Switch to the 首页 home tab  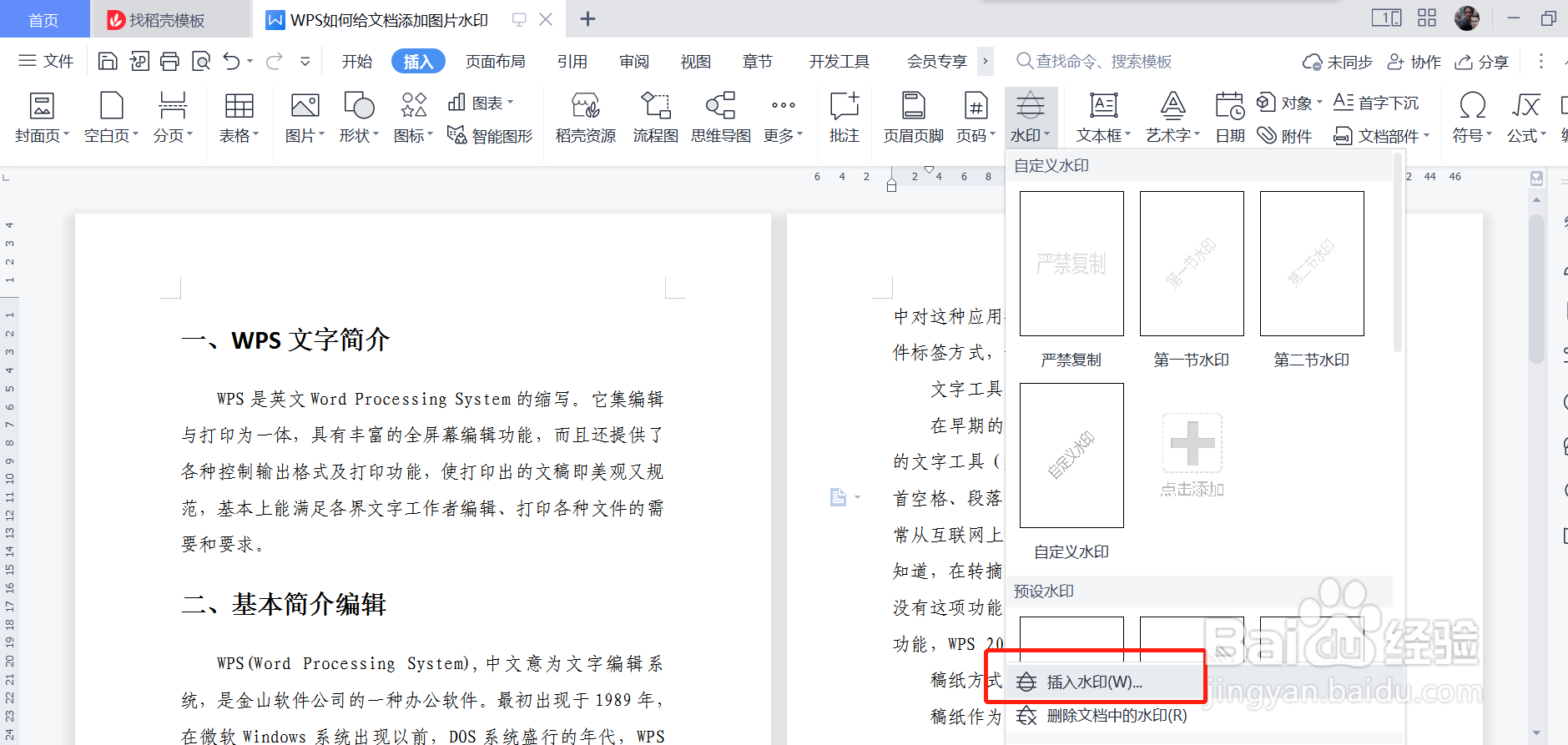[x=44, y=20]
